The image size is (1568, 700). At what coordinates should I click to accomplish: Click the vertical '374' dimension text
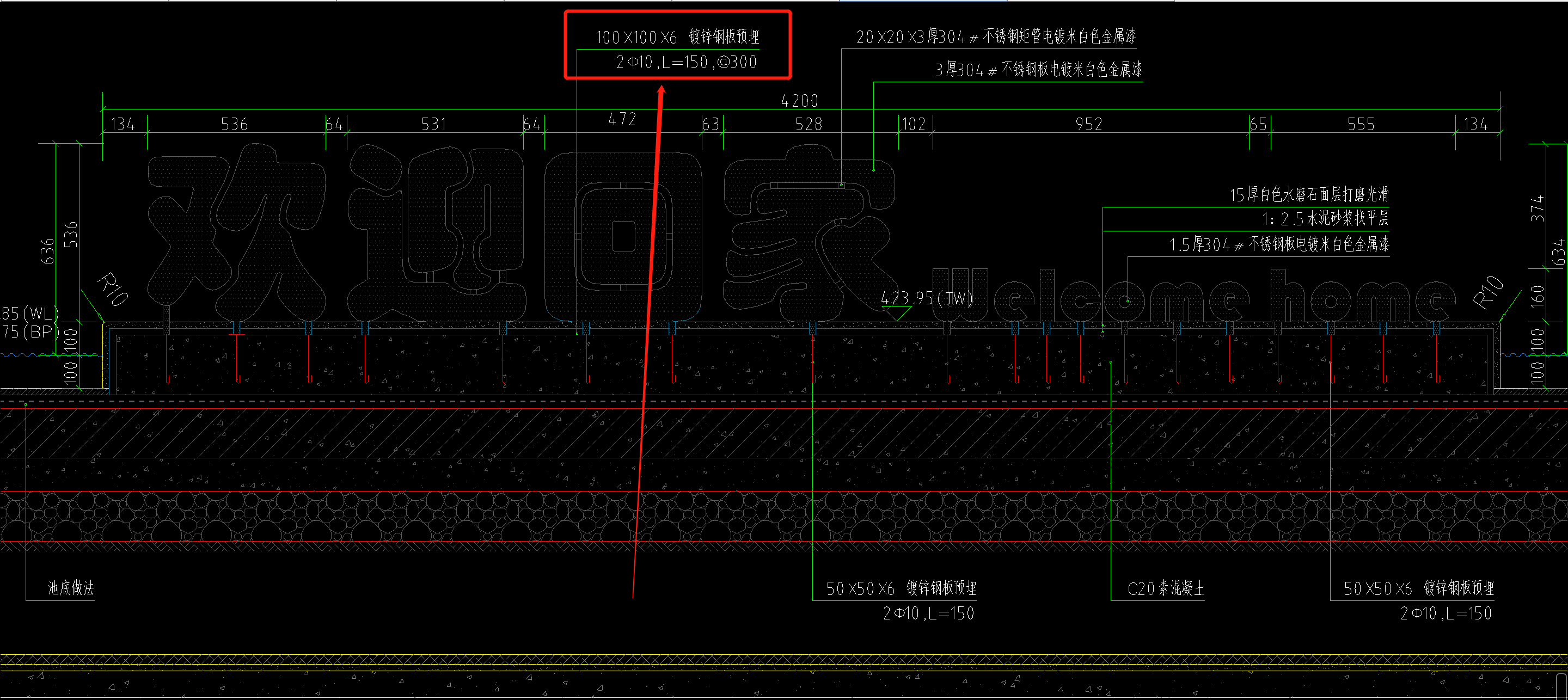point(1538,207)
